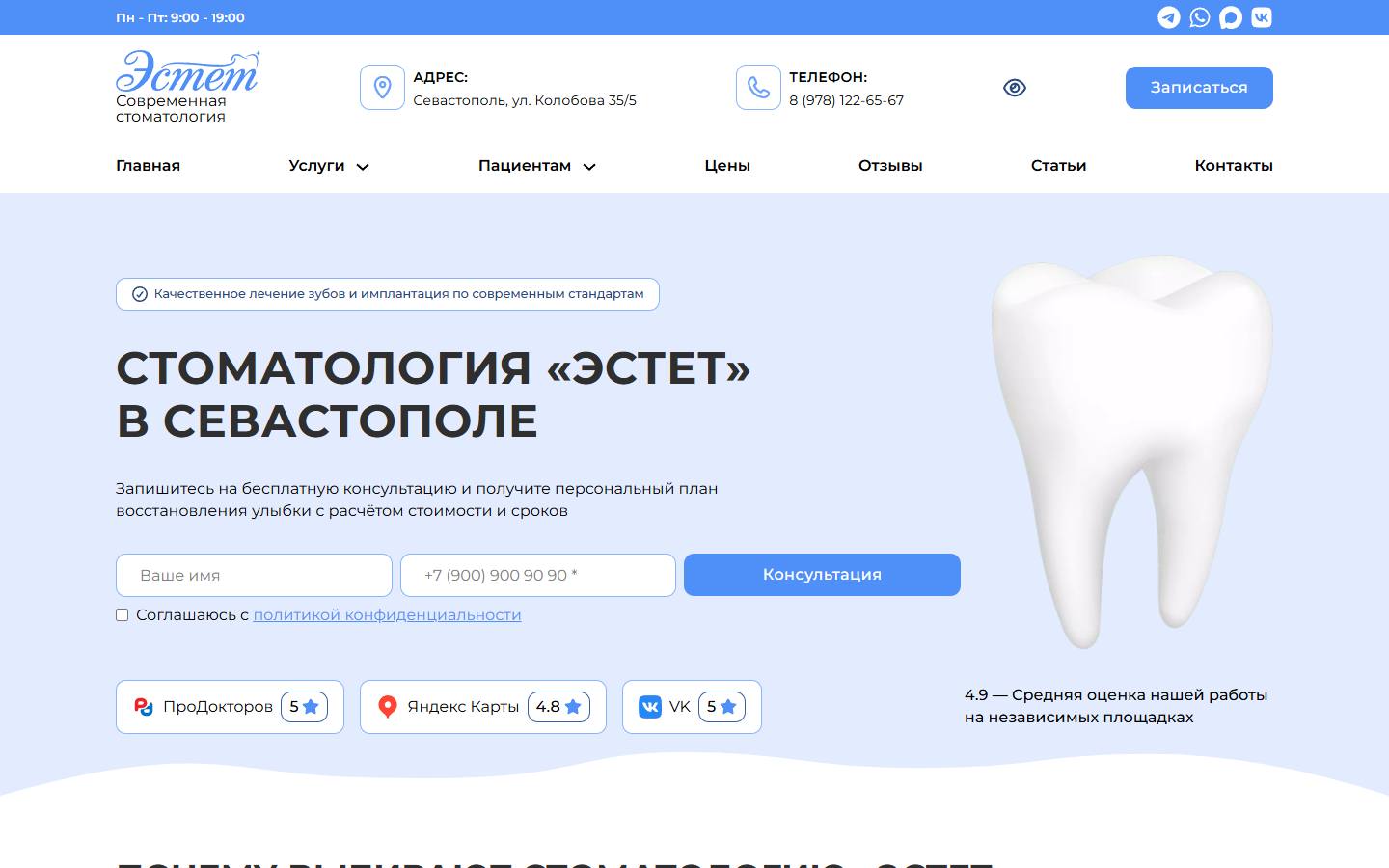Click the Яндекс Карты pin icon
1389x868 pixels.
click(388, 707)
